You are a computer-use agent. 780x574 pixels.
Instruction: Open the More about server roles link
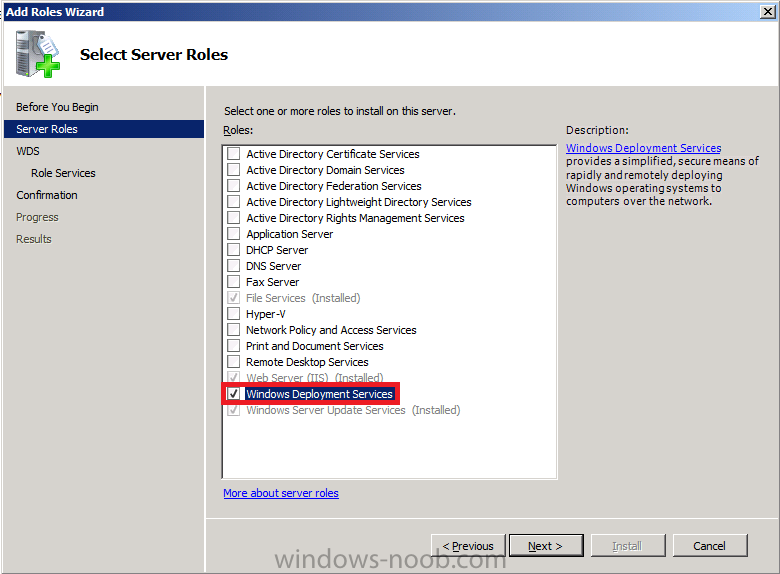281,493
